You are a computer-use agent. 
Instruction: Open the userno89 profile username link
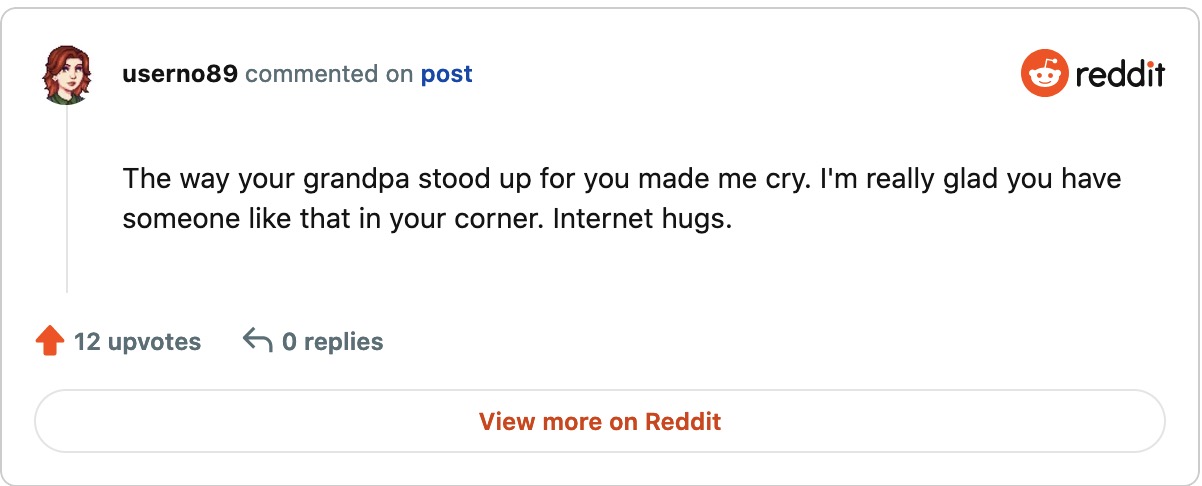pos(179,75)
